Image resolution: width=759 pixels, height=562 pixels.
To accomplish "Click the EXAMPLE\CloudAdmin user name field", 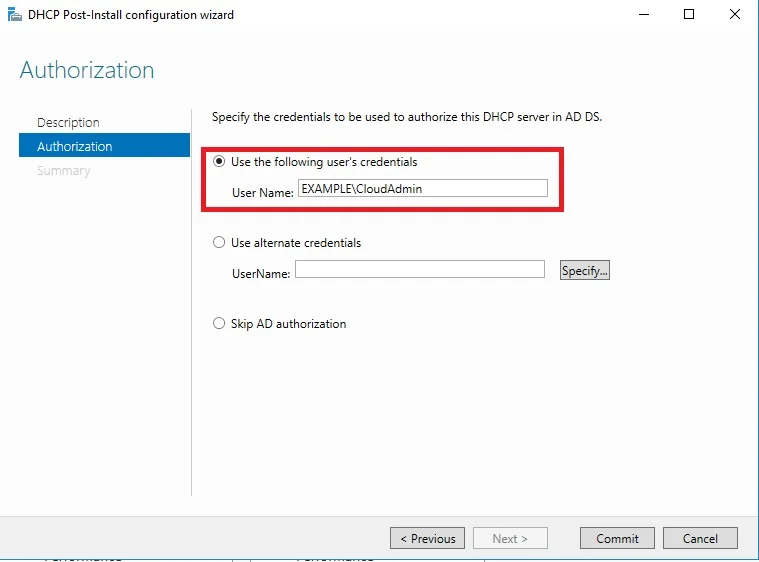I will tap(422, 189).
